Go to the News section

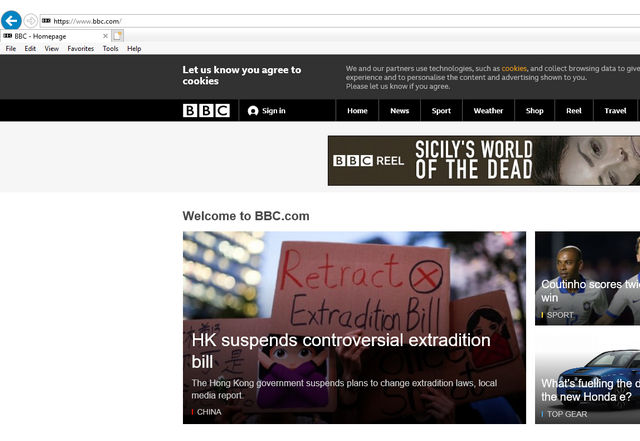(x=400, y=111)
